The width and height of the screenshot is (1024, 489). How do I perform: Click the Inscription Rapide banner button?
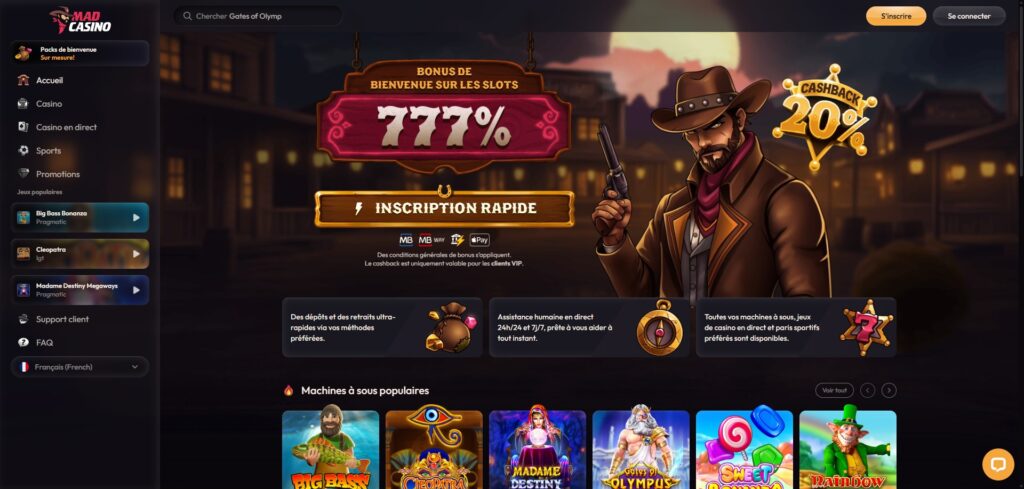(444, 208)
